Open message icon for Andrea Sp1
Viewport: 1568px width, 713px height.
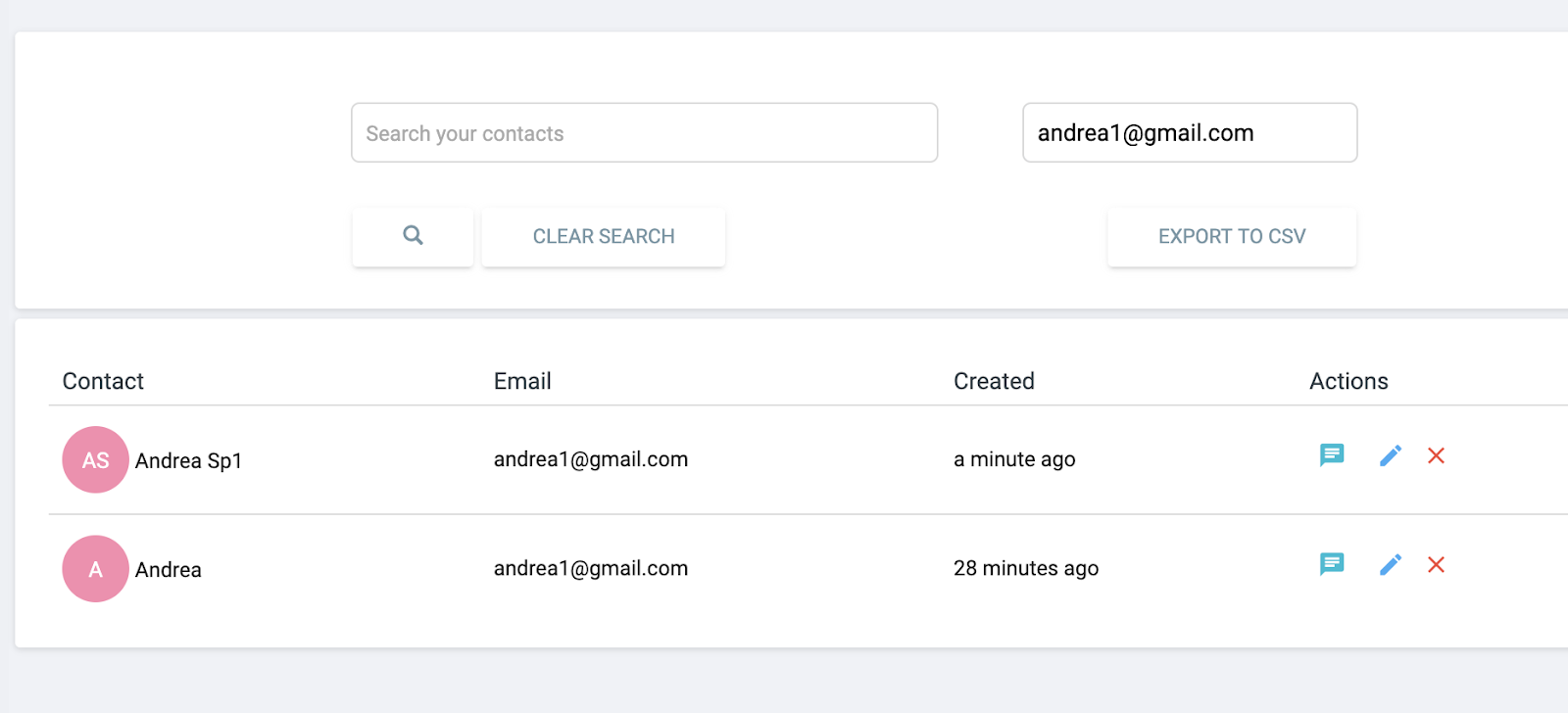(x=1332, y=455)
